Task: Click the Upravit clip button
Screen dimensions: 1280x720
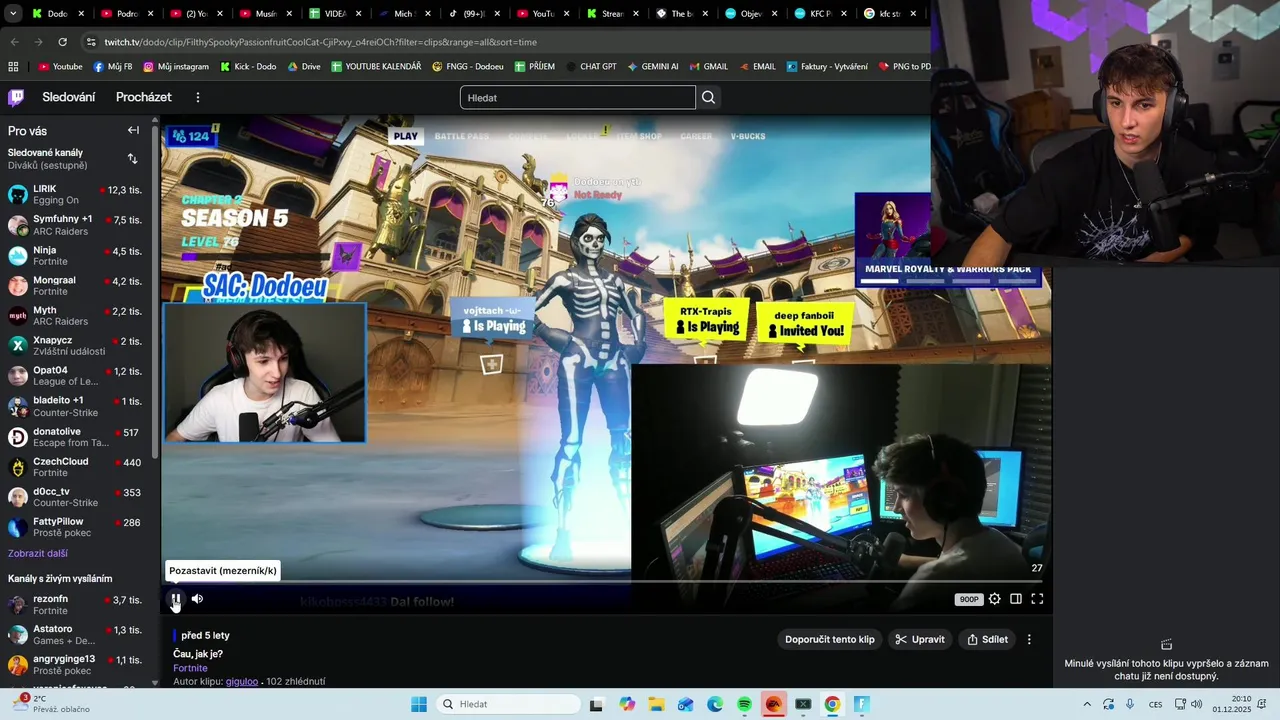Action: 919,639
